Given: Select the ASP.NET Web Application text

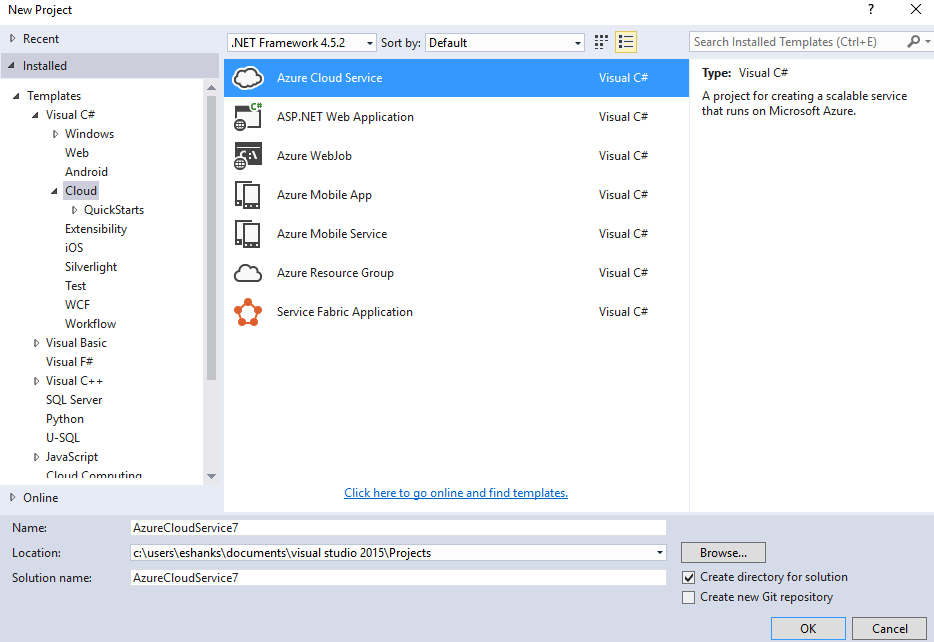Looking at the screenshot, I should (x=345, y=117).
